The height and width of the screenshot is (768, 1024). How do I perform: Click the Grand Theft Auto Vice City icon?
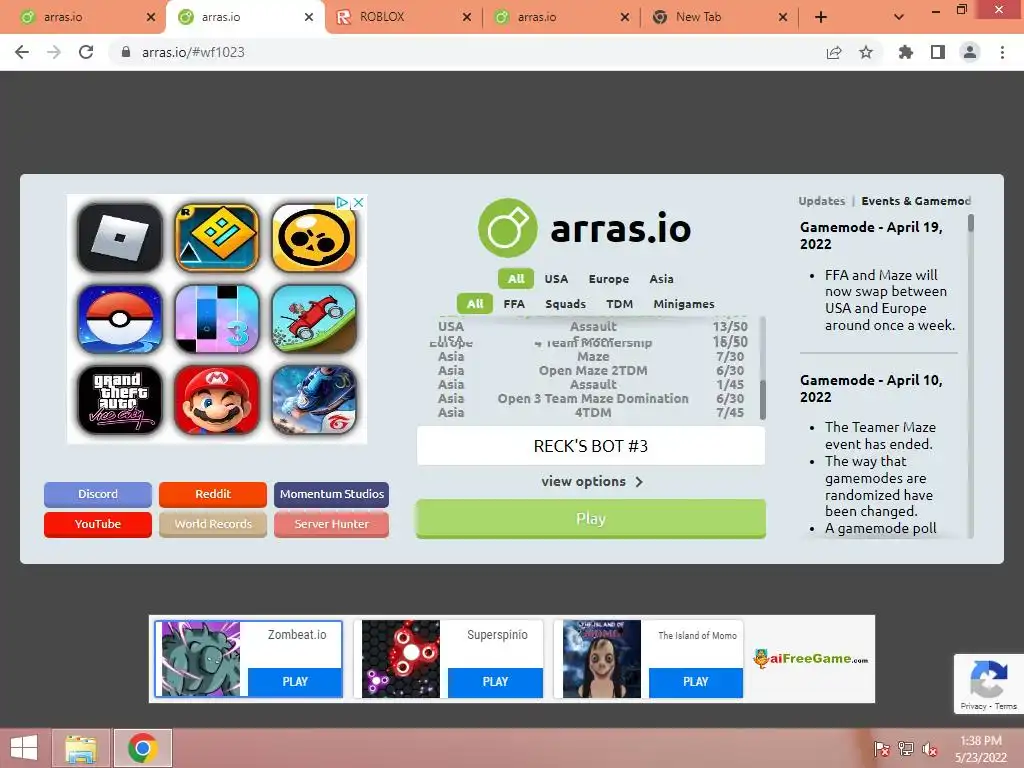tap(120, 400)
